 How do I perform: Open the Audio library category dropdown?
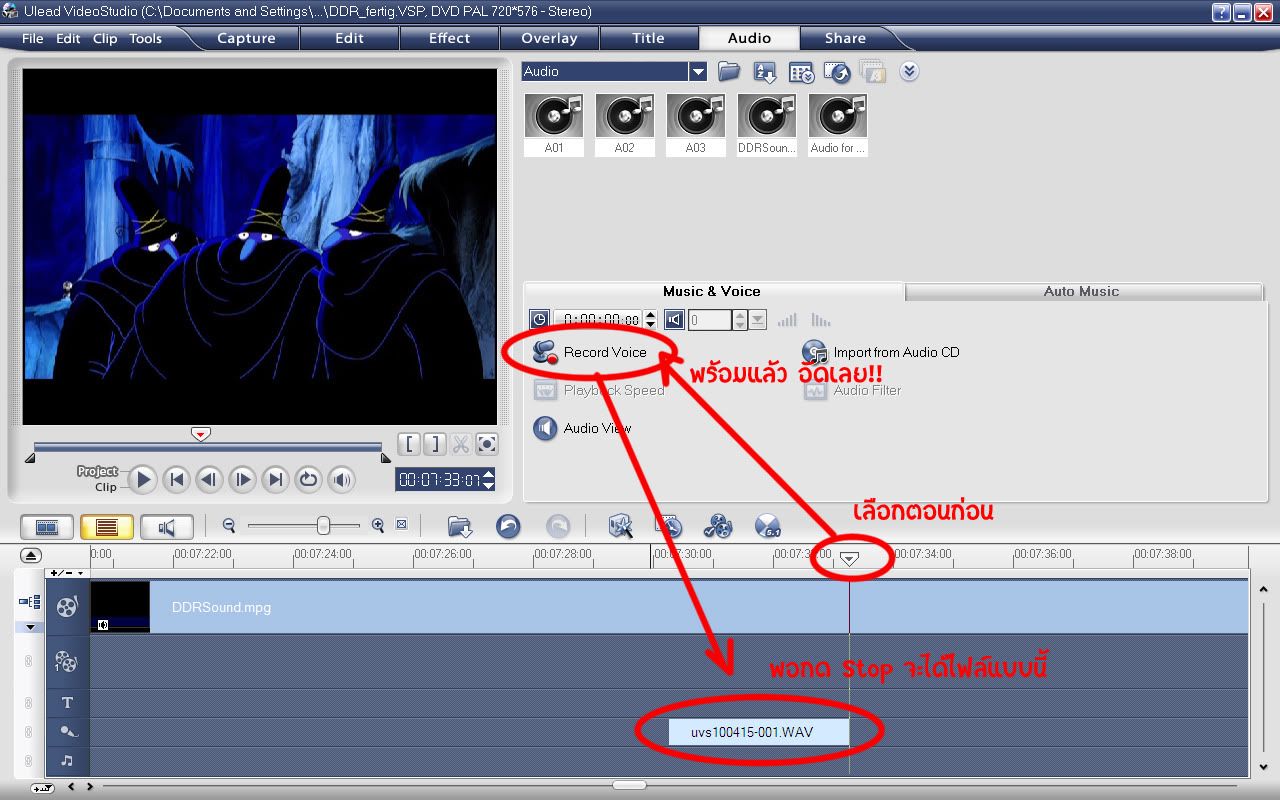pyautogui.click(x=698, y=72)
